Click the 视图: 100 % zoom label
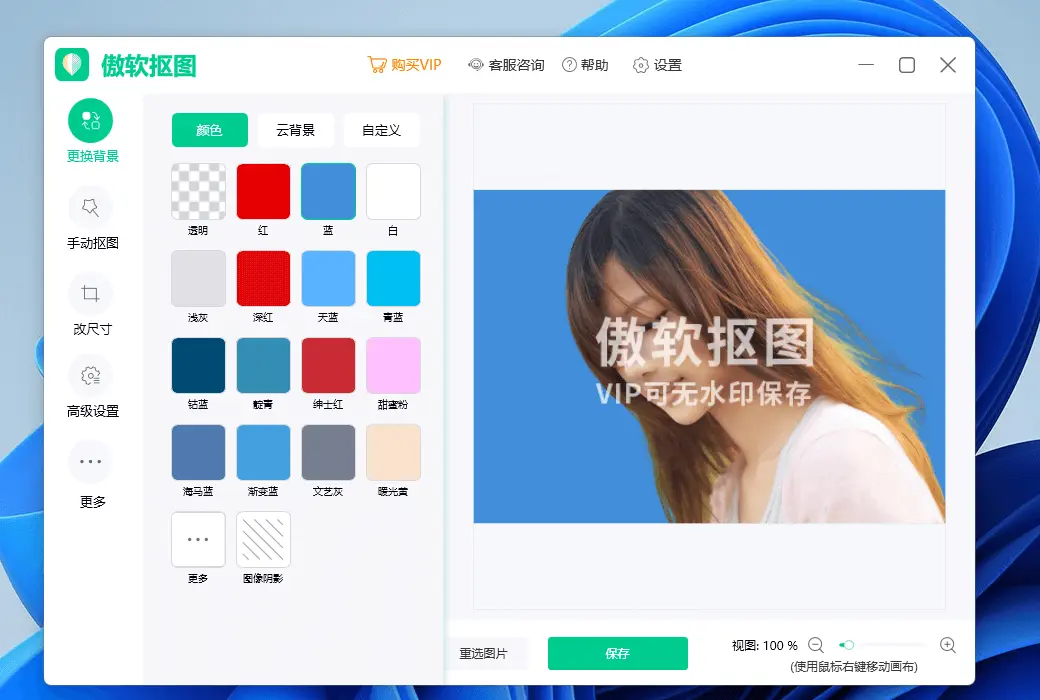 click(x=765, y=646)
